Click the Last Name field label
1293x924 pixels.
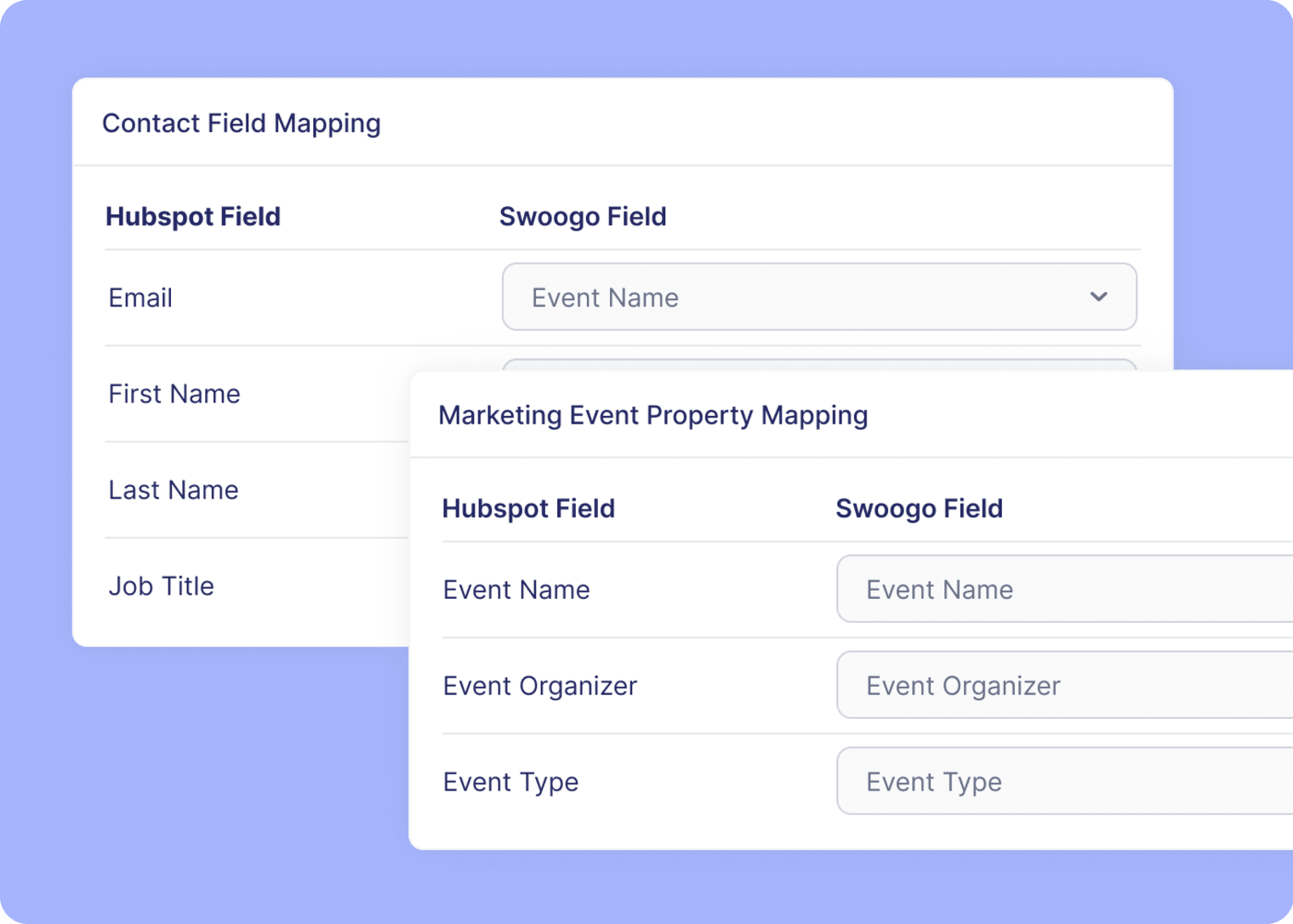click(x=174, y=490)
